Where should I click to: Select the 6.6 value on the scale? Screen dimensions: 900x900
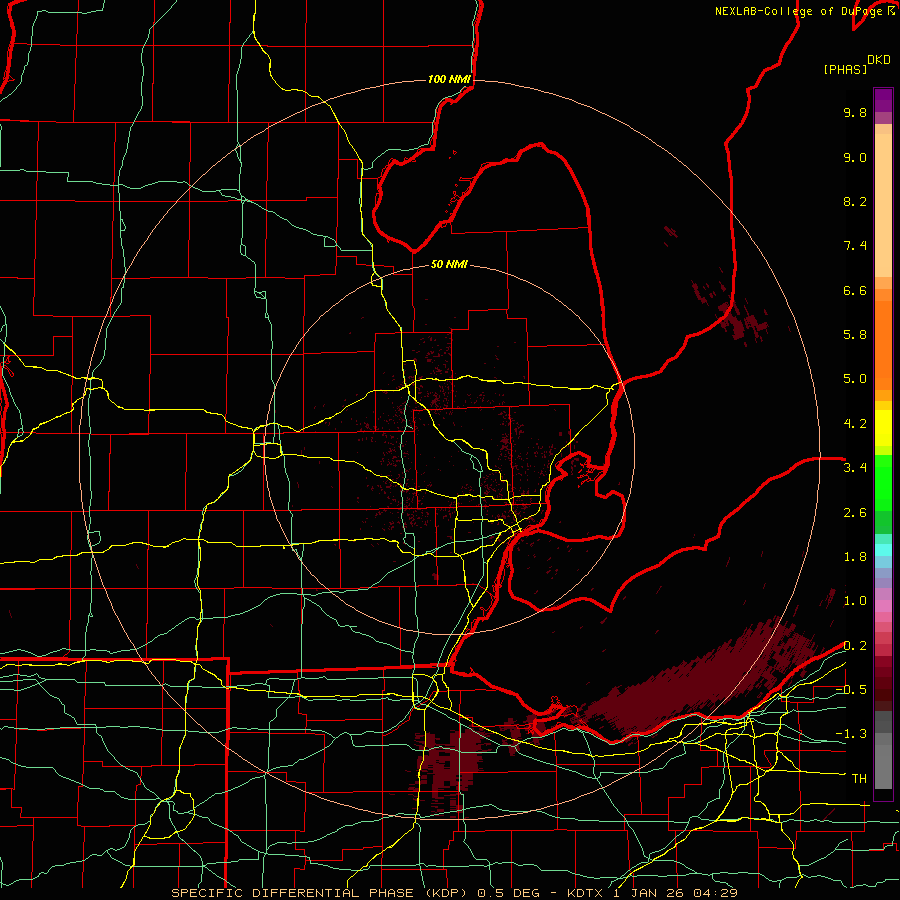(x=855, y=290)
